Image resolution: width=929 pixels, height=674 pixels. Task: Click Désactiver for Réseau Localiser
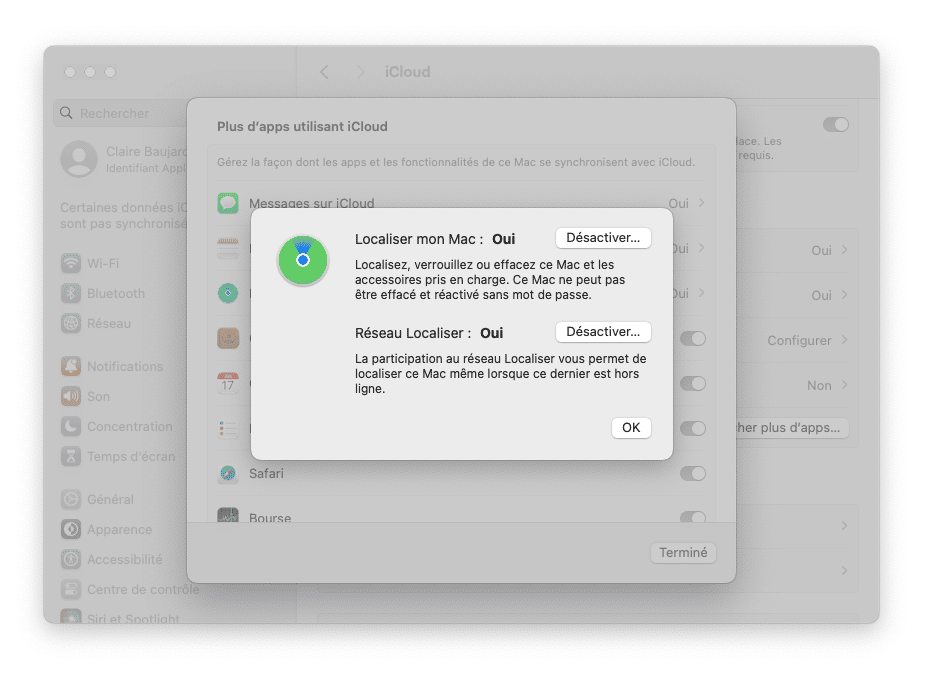[603, 332]
